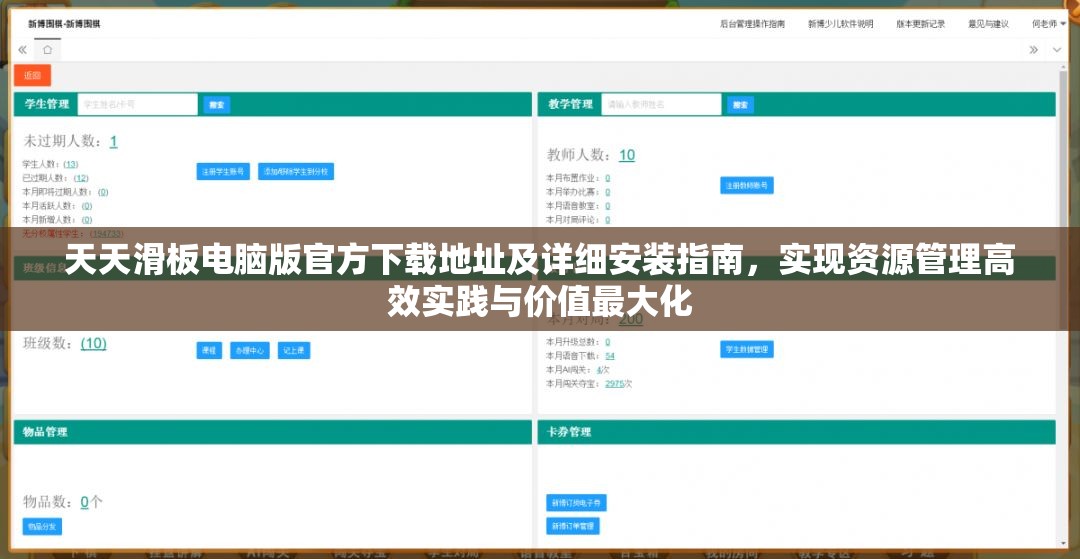Open the 班级数 (10) link
This screenshot has width=1080, height=559.
pyautogui.click(x=94, y=343)
